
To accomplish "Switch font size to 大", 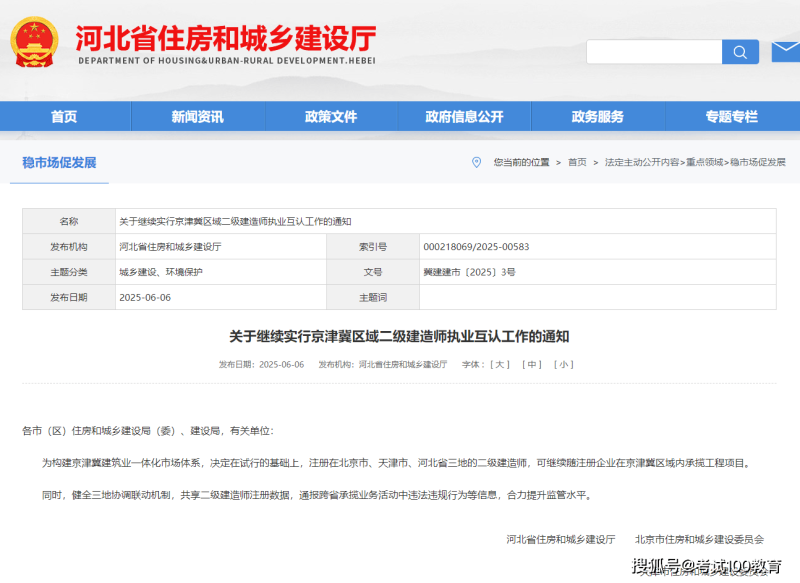I will [x=500, y=365].
